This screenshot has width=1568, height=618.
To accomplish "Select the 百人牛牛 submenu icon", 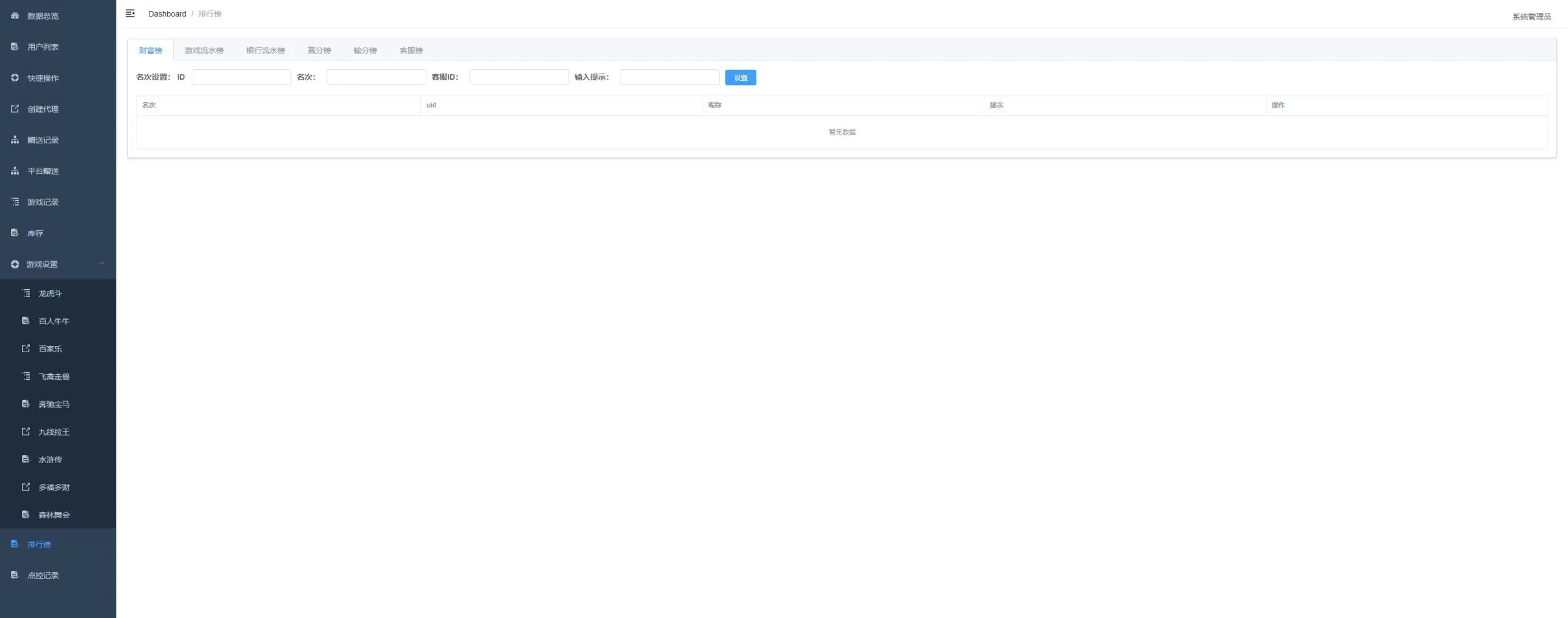I will [26, 321].
